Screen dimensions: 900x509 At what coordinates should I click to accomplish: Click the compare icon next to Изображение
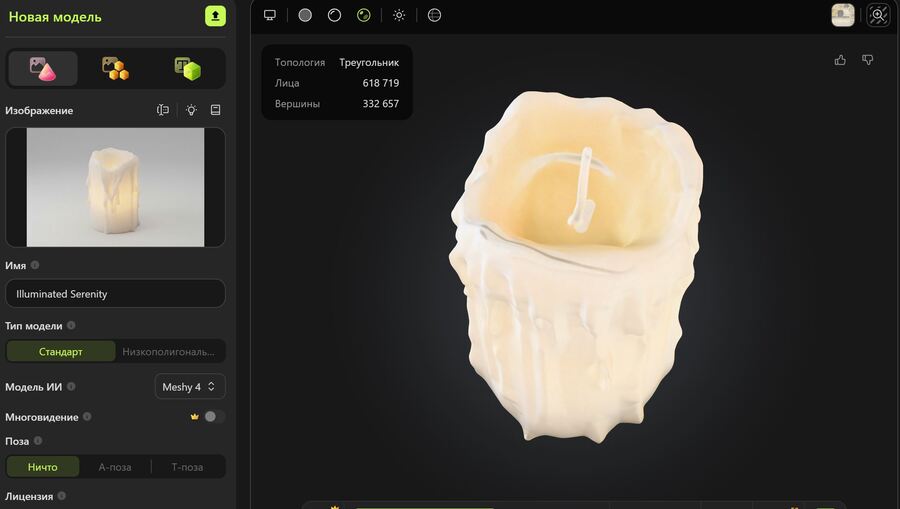click(163, 110)
